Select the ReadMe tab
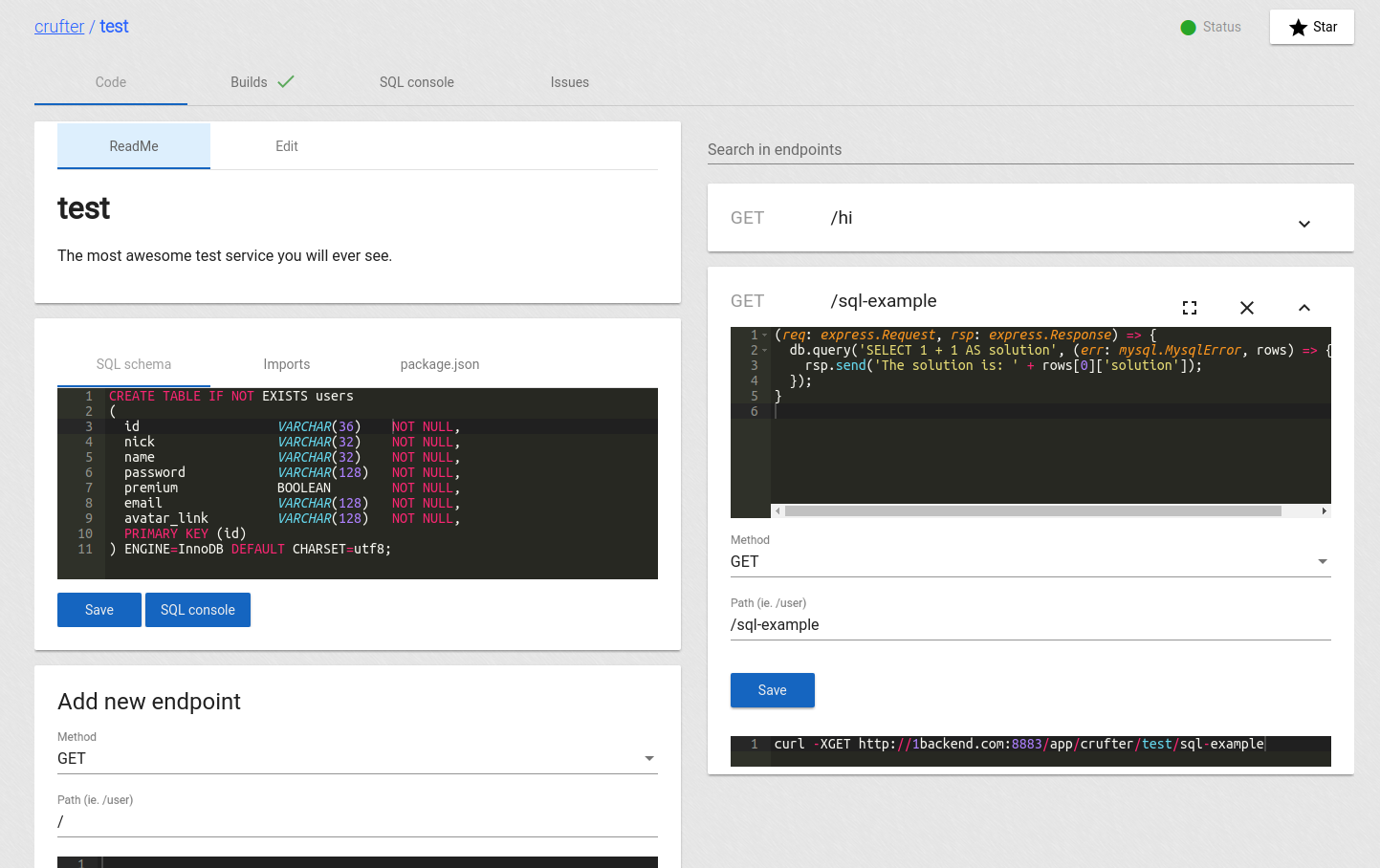This screenshot has height=868, width=1380. click(x=134, y=146)
